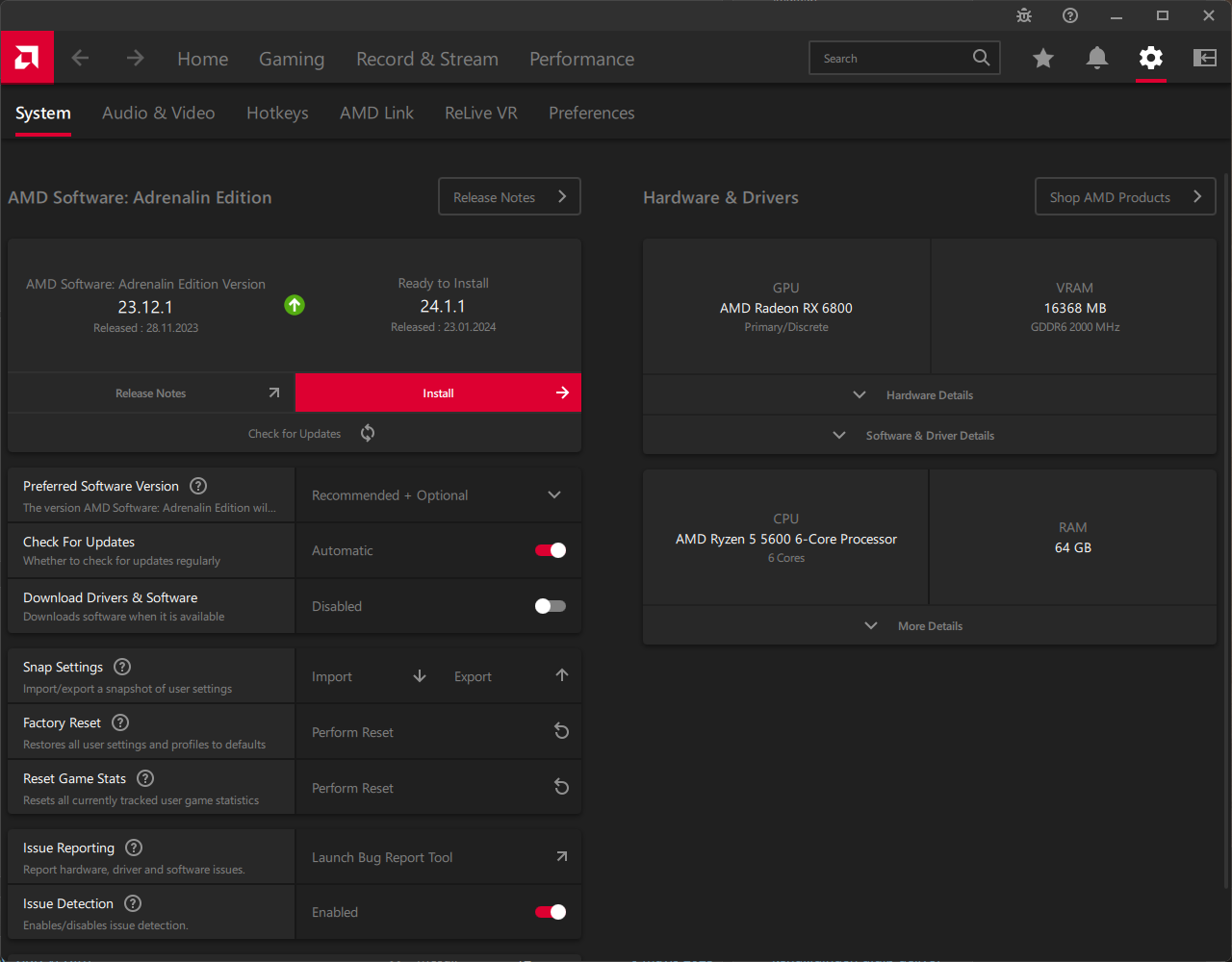Click the AMD logo icon
The image size is (1232, 962).
[27, 58]
